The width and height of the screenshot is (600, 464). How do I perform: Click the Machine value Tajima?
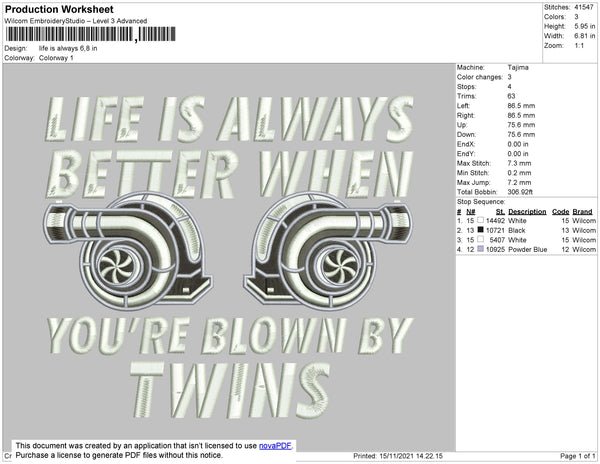(518, 67)
